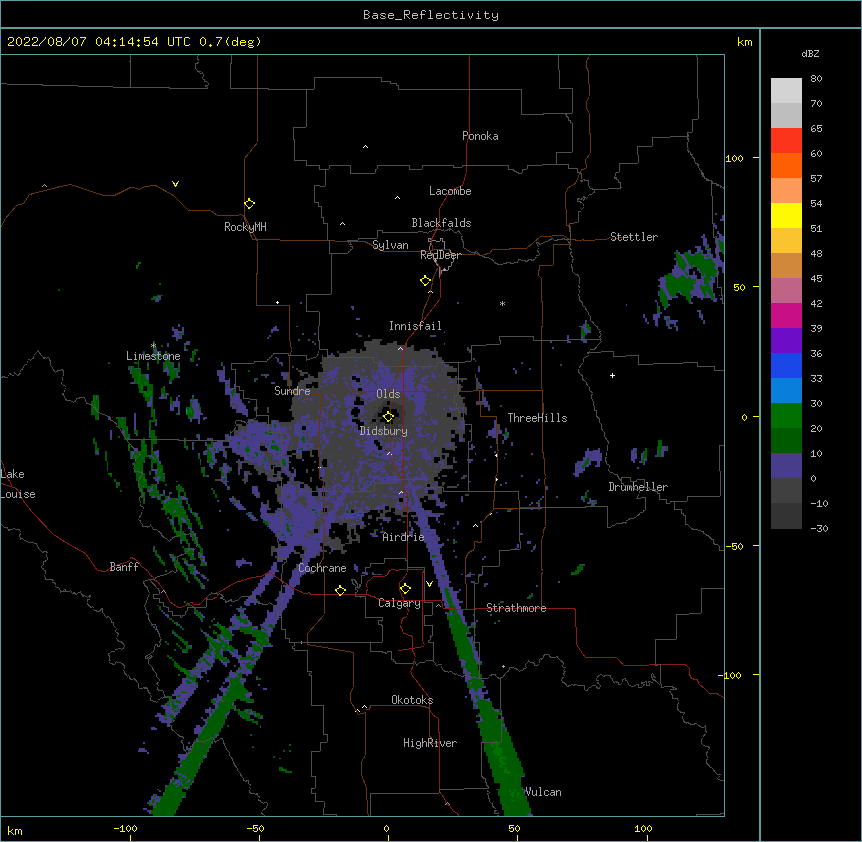Click the -30 value on dBZ legend

coord(819,528)
